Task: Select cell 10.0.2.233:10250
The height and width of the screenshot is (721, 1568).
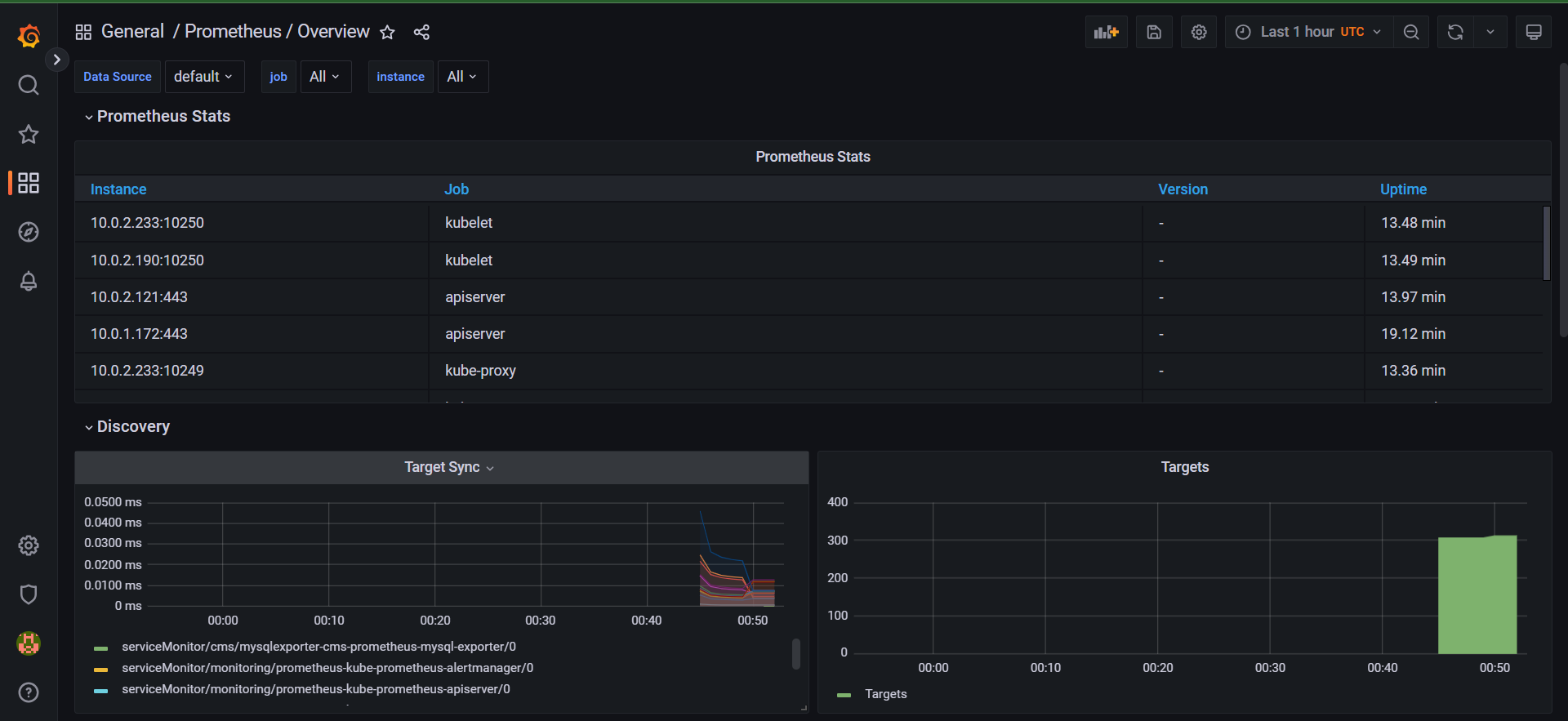Action: point(252,223)
